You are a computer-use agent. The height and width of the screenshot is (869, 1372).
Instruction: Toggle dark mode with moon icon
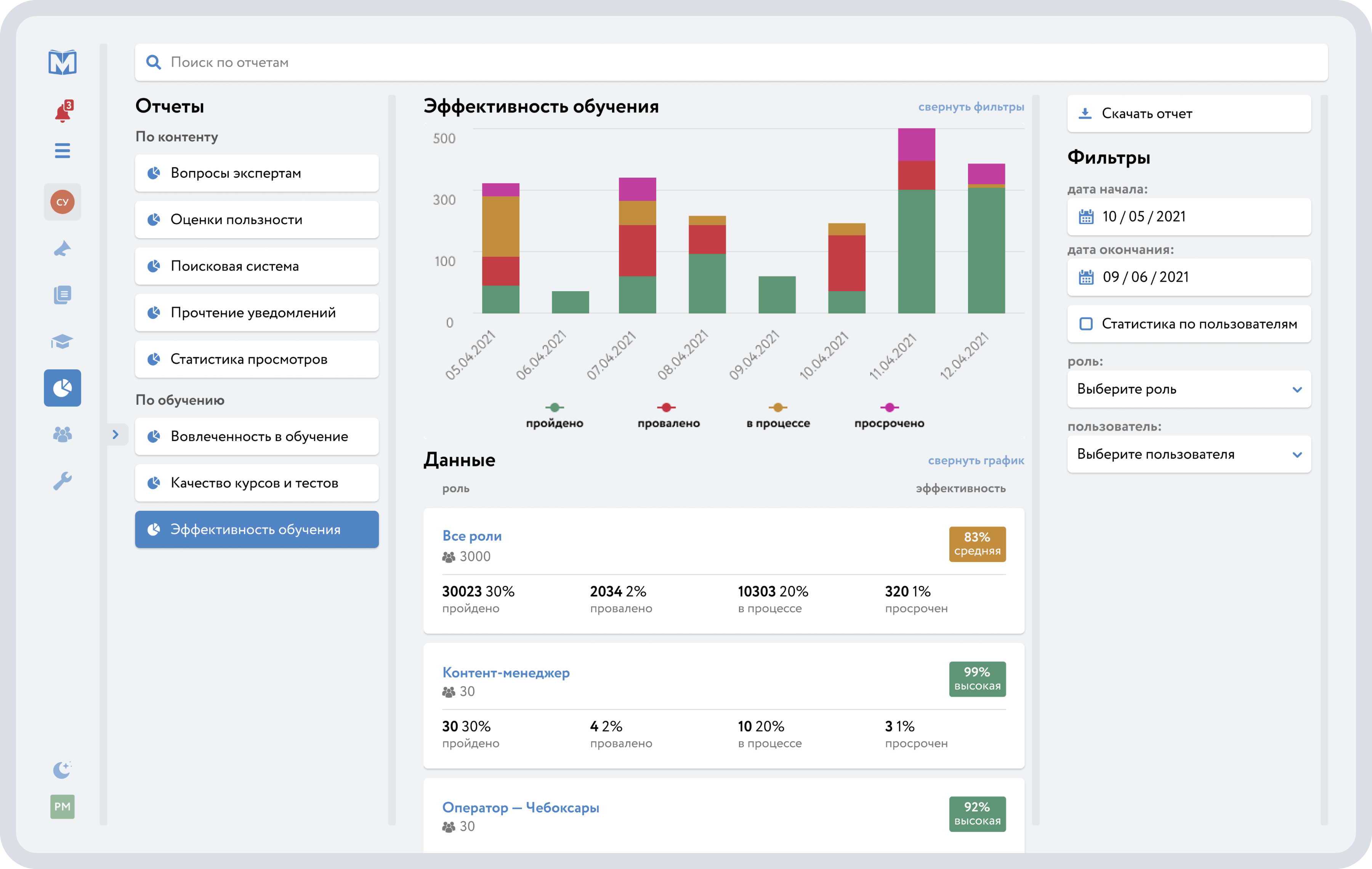pos(62,770)
